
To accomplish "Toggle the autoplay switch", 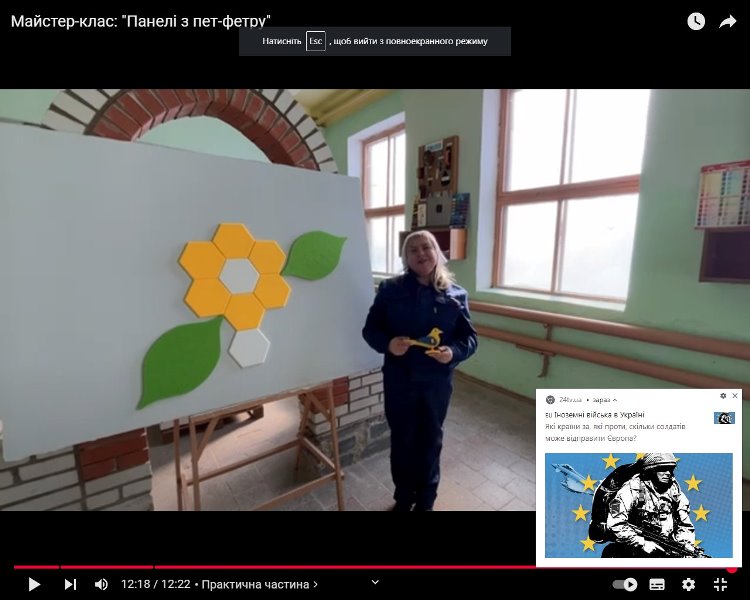I will point(625,584).
